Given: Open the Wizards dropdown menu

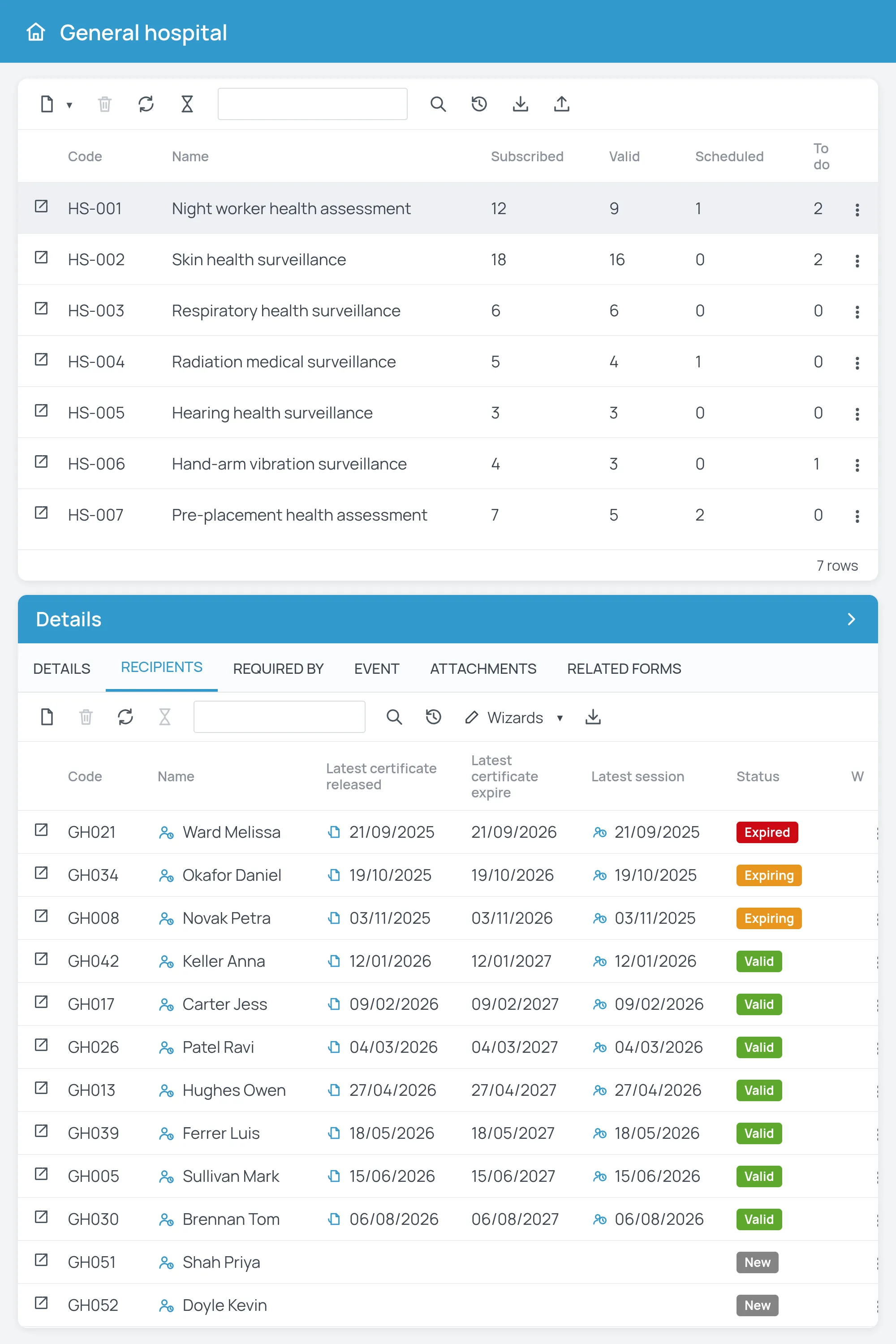Looking at the screenshot, I should 514,718.
